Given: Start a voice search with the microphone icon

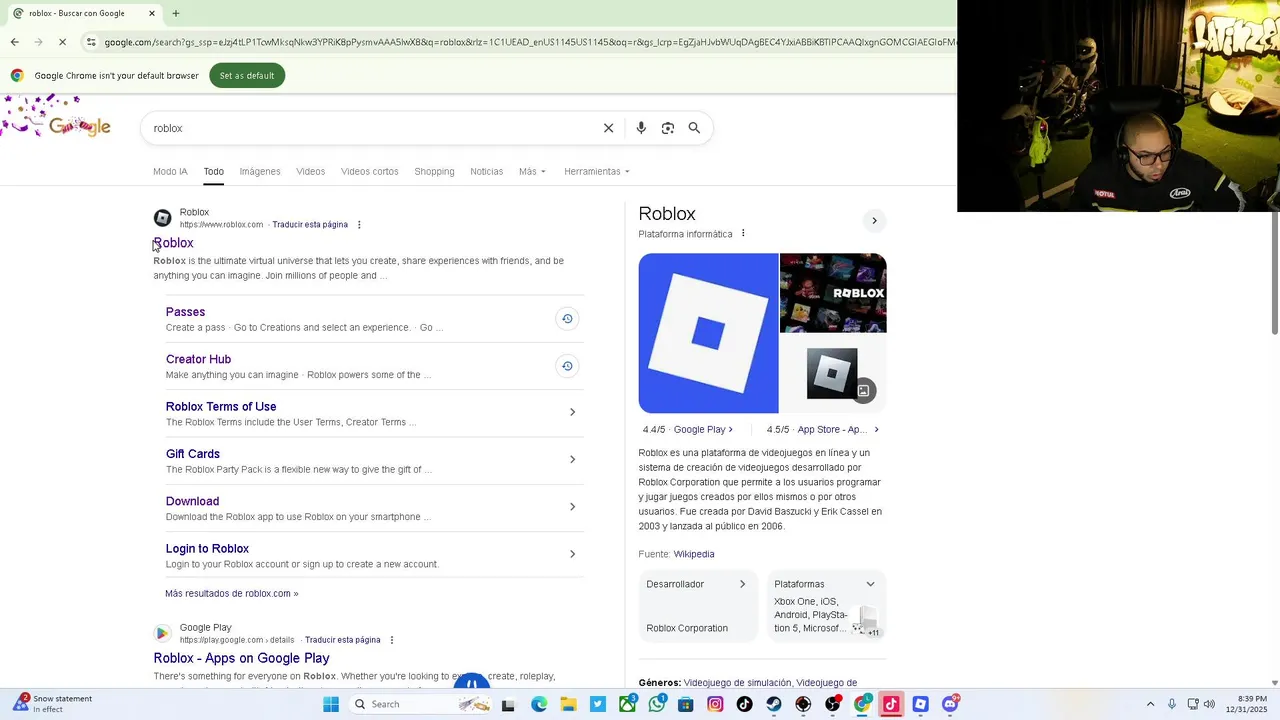Looking at the screenshot, I should (641, 128).
